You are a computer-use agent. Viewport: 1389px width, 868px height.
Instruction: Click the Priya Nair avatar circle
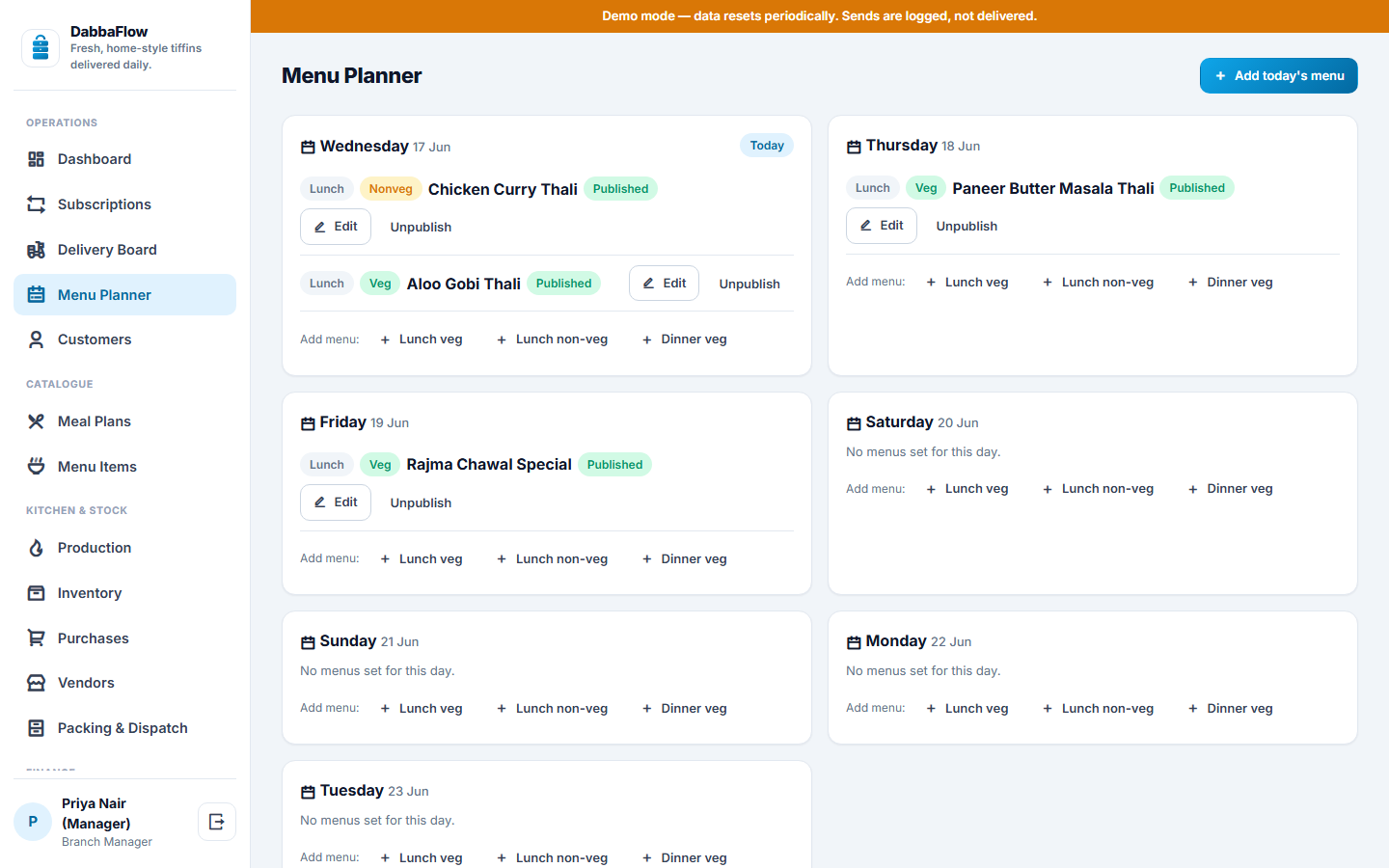click(33, 822)
